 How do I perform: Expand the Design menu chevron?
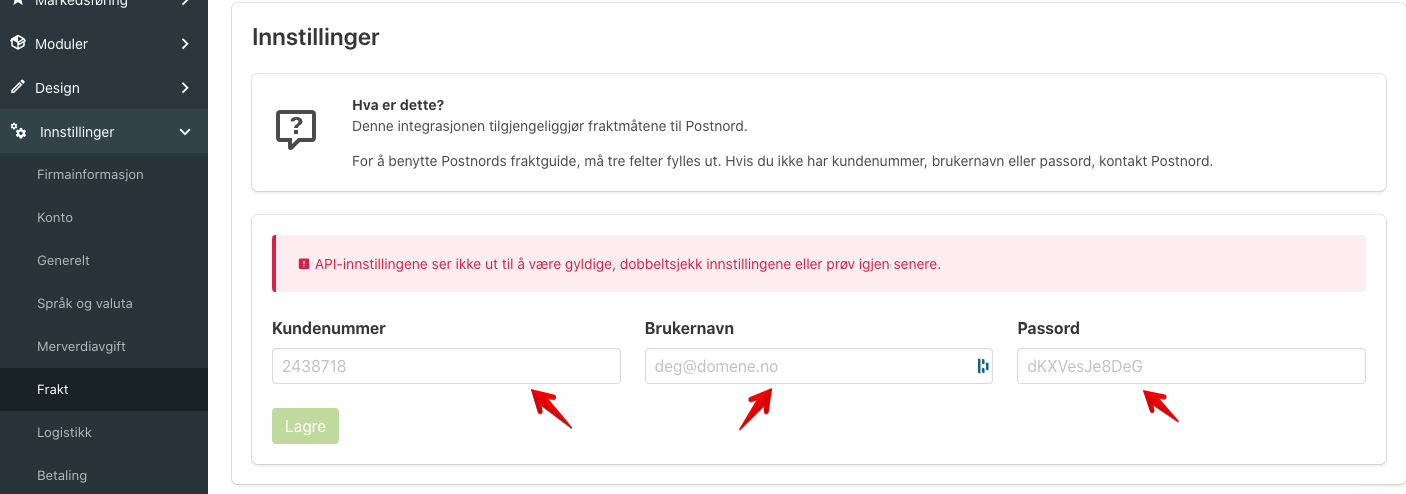(x=185, y=88)
